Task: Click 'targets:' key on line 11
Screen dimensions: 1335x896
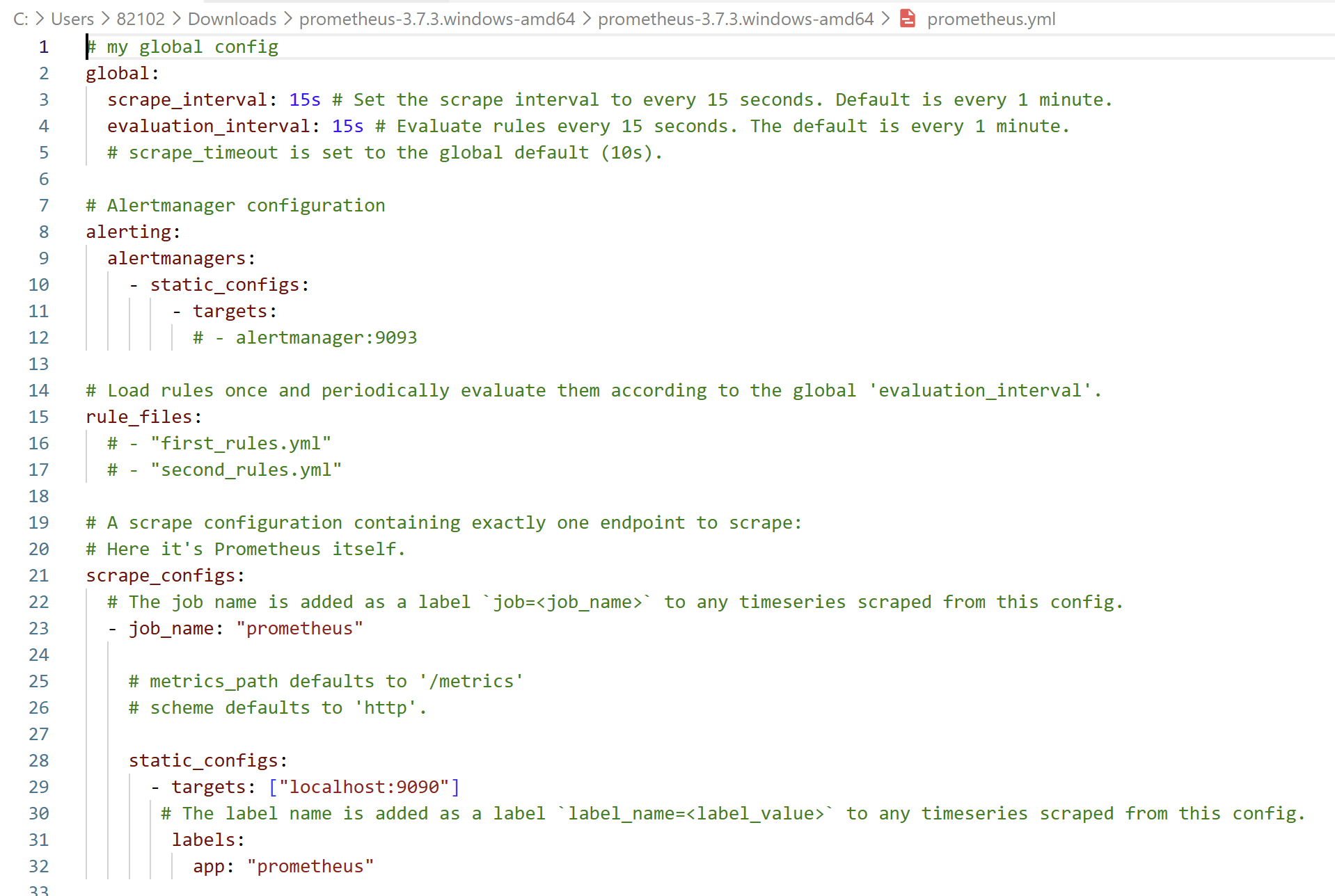Action: pos(235,311)
